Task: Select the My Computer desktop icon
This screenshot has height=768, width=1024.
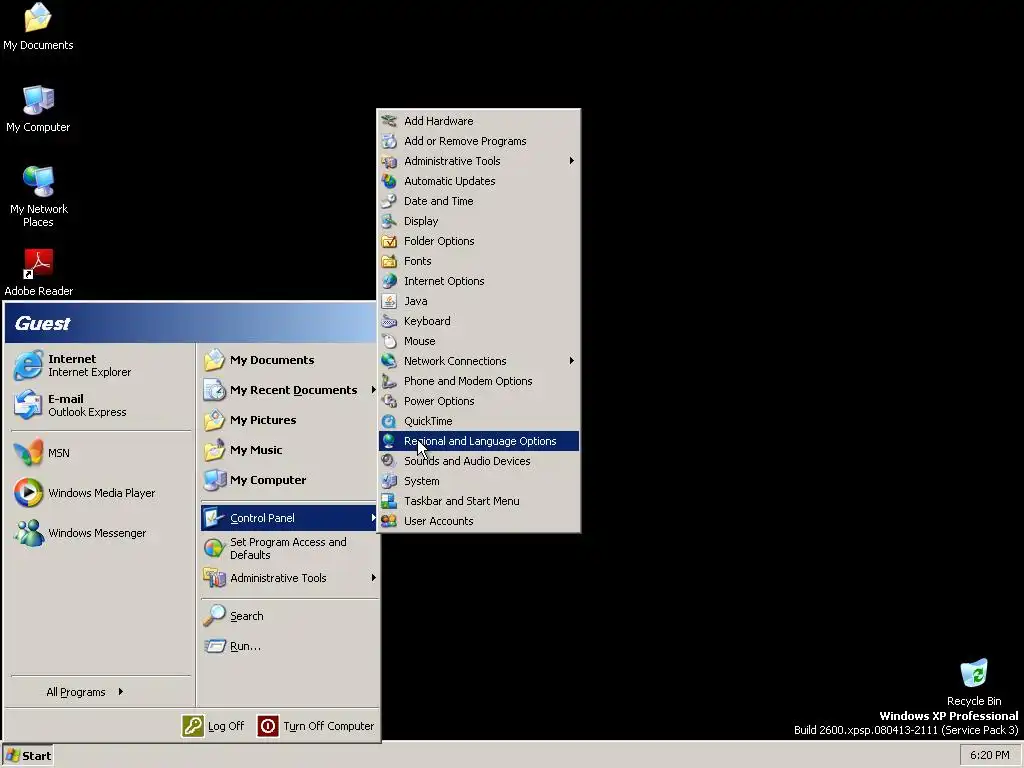Action: [38, 109]
